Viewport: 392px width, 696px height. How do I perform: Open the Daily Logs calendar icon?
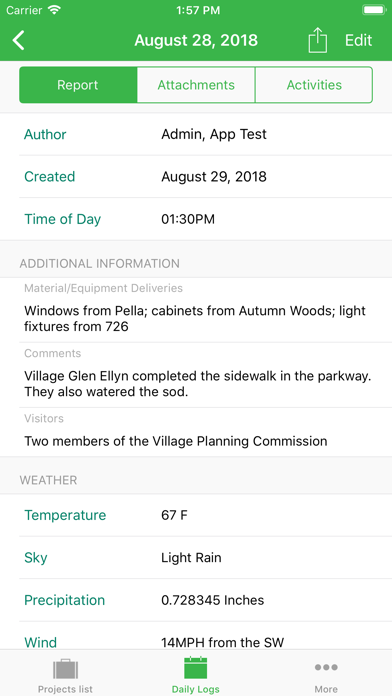click(196, 668)
